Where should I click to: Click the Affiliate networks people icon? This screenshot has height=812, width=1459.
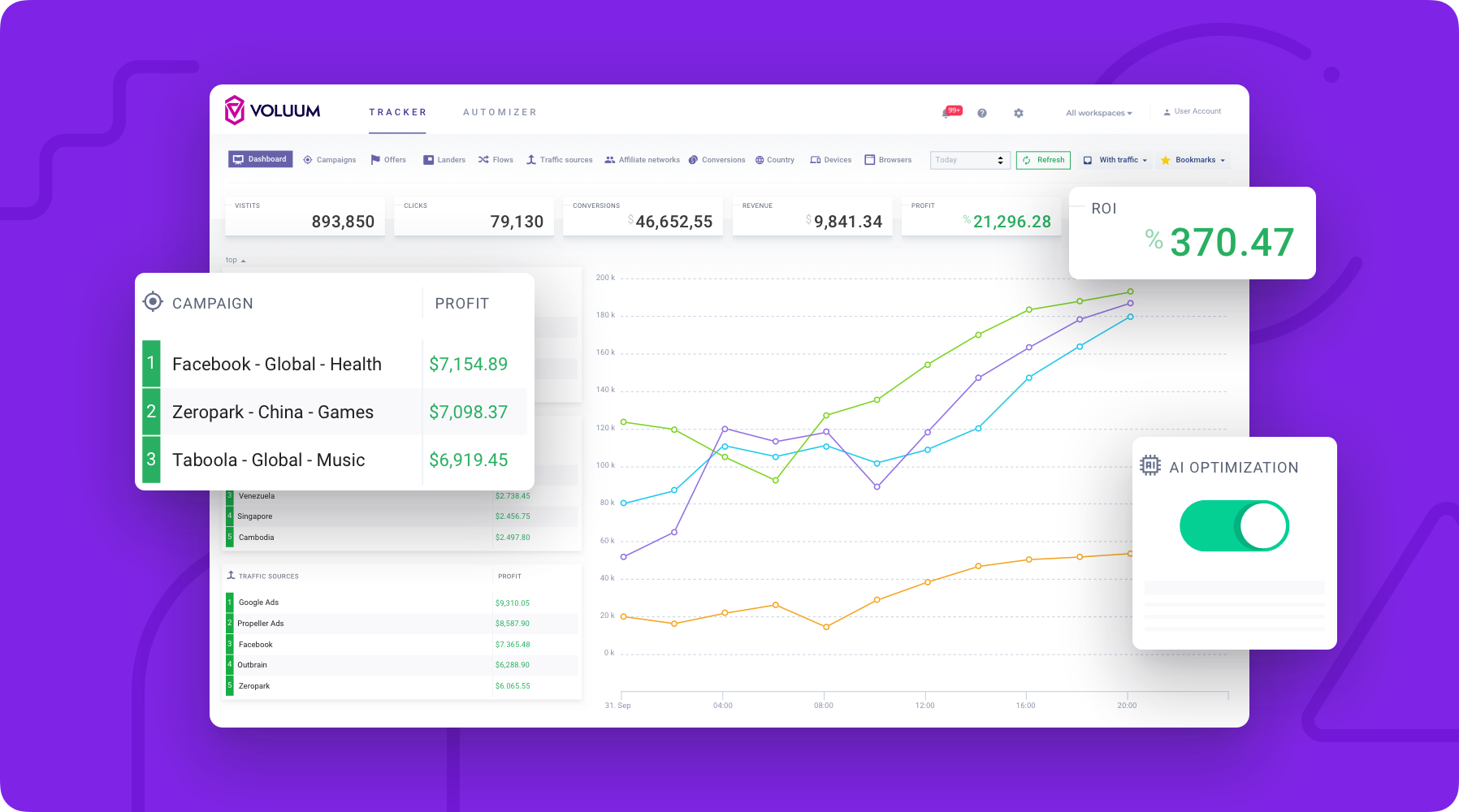pyautogui.click(x=610, y=160)
